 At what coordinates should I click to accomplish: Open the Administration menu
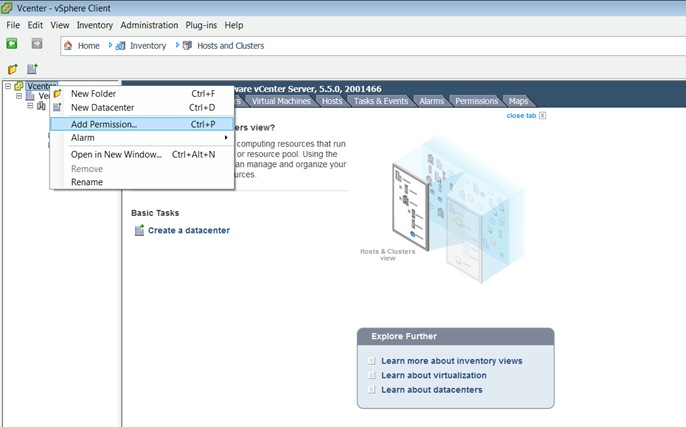point(149,25)
